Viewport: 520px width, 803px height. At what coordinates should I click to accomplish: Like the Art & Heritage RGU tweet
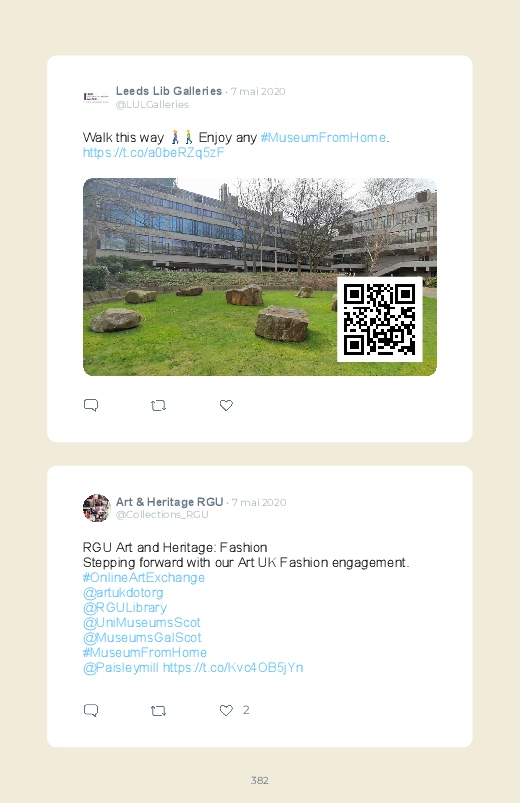(226, 710)
